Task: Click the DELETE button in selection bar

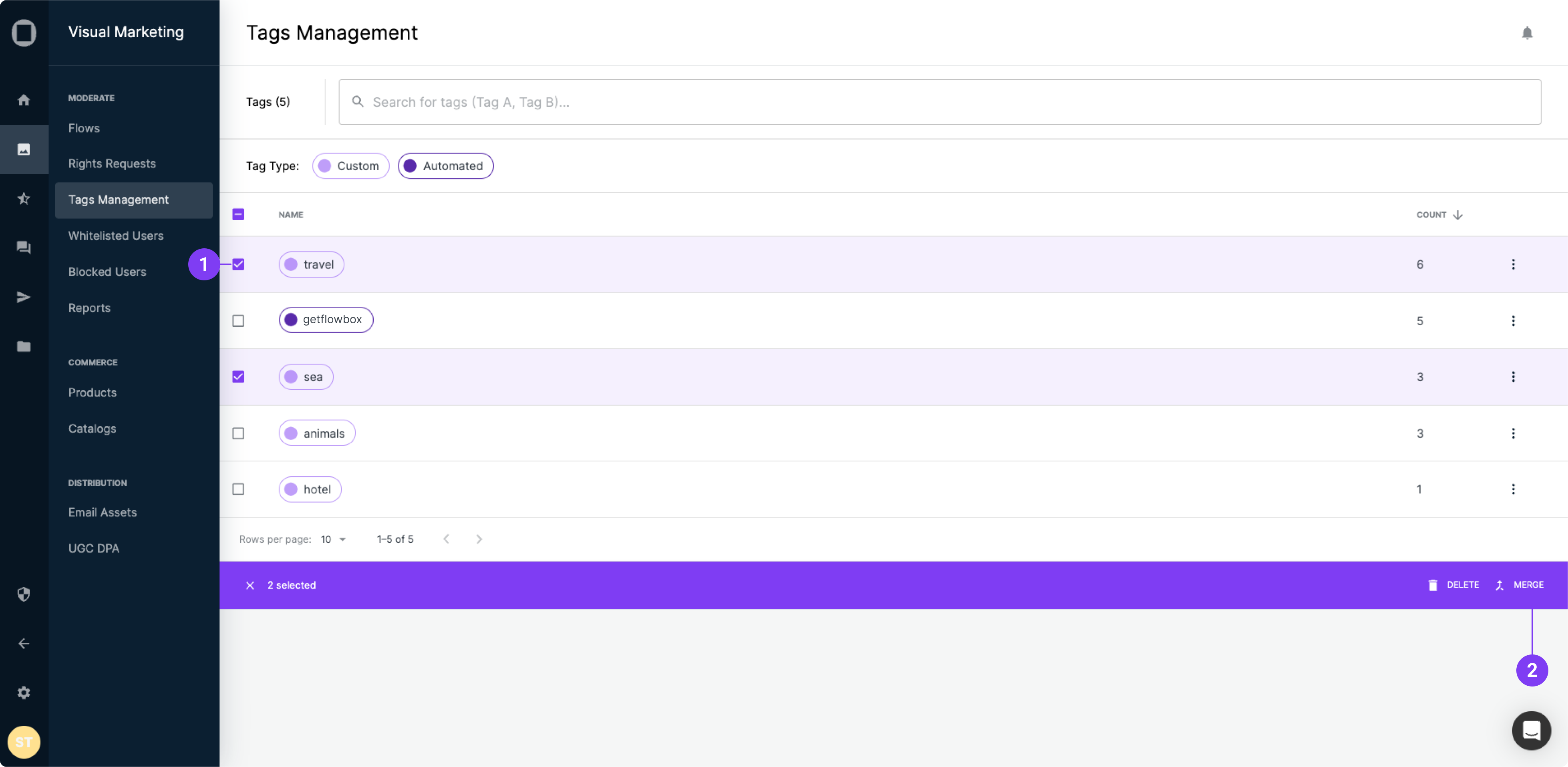Action: tap(1453, 585)
